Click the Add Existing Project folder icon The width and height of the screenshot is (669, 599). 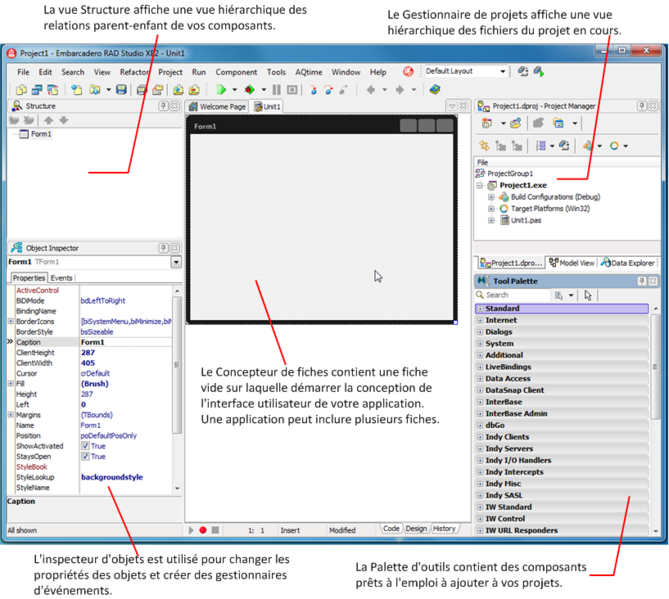(515, 123)
